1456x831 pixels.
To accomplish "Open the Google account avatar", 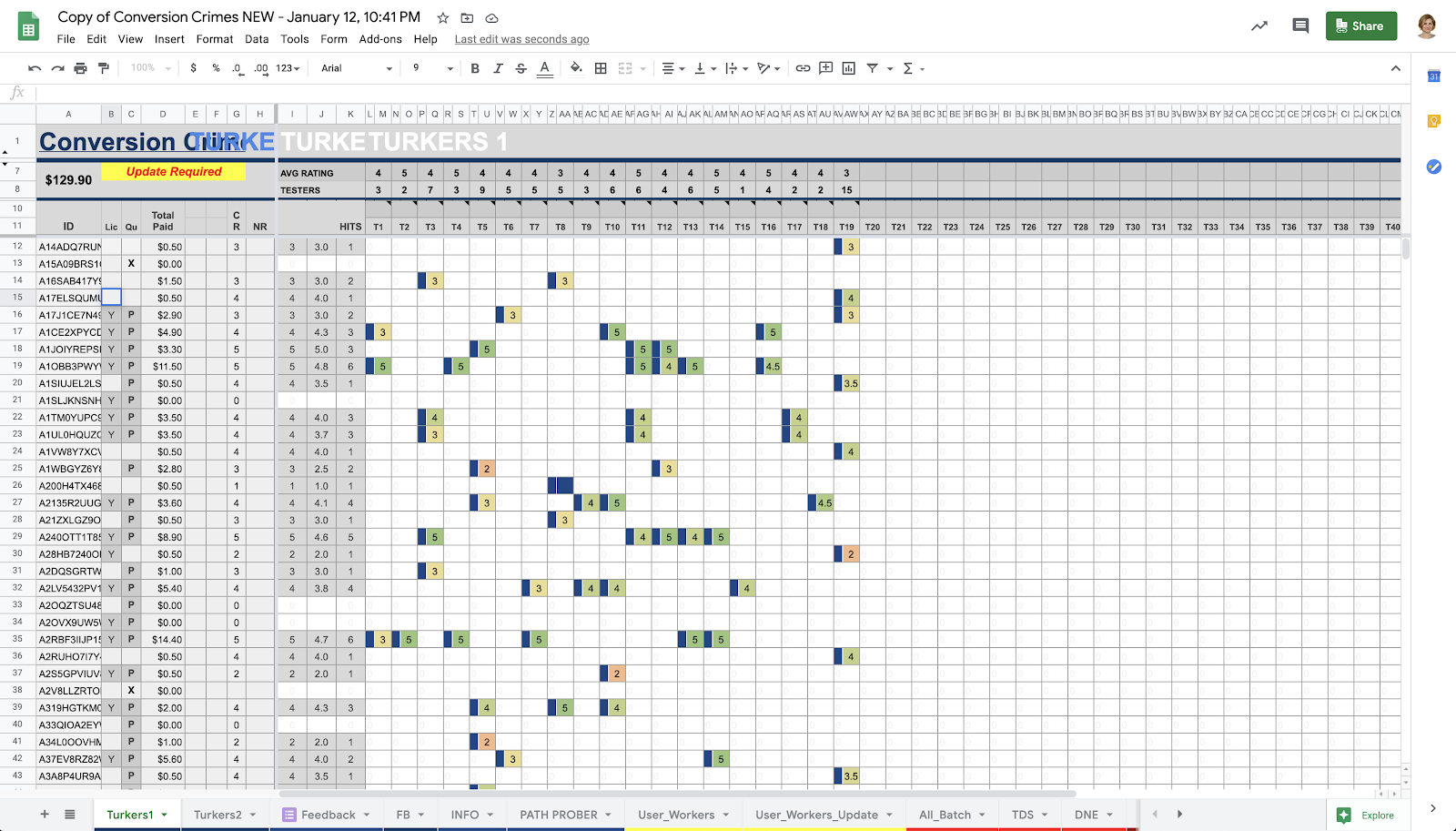I will point(1427,26).
